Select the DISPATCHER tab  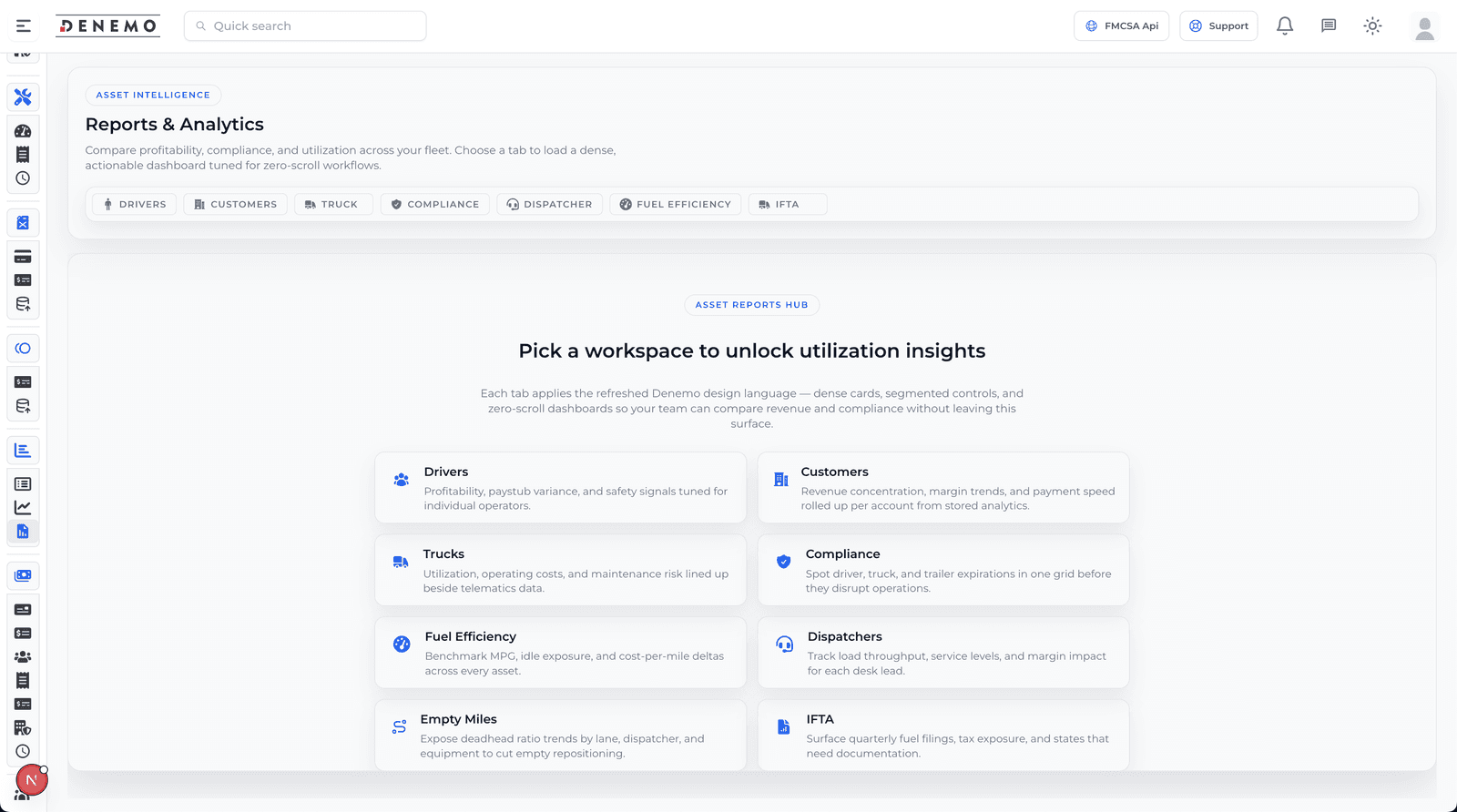[550, 205]
